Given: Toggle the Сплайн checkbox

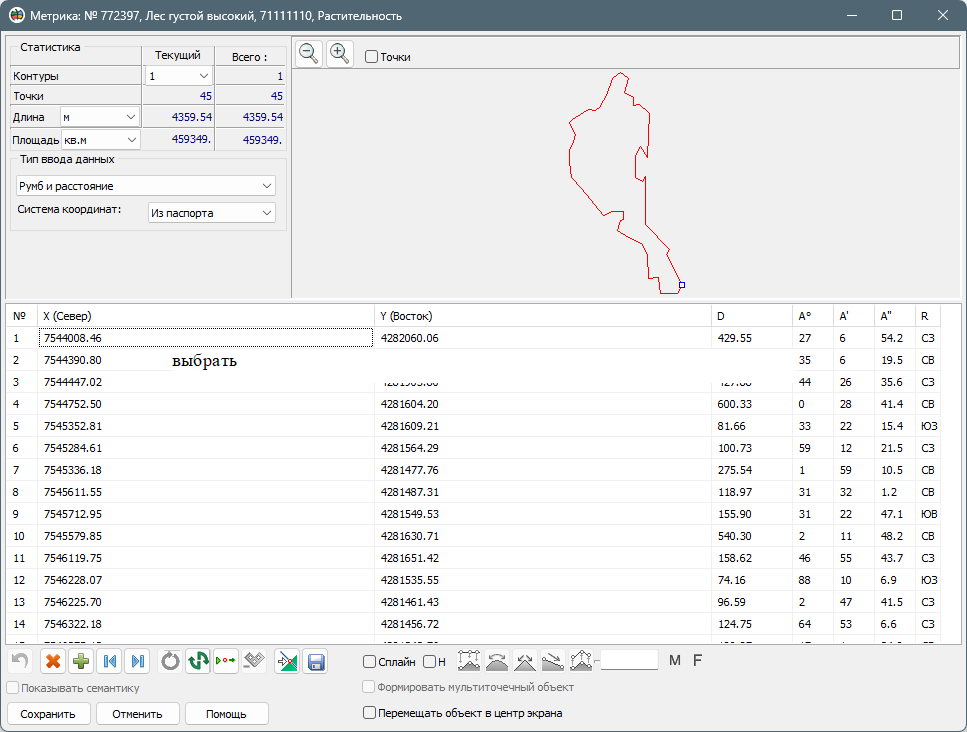Looking at the screenshot, I should [370, 662].
